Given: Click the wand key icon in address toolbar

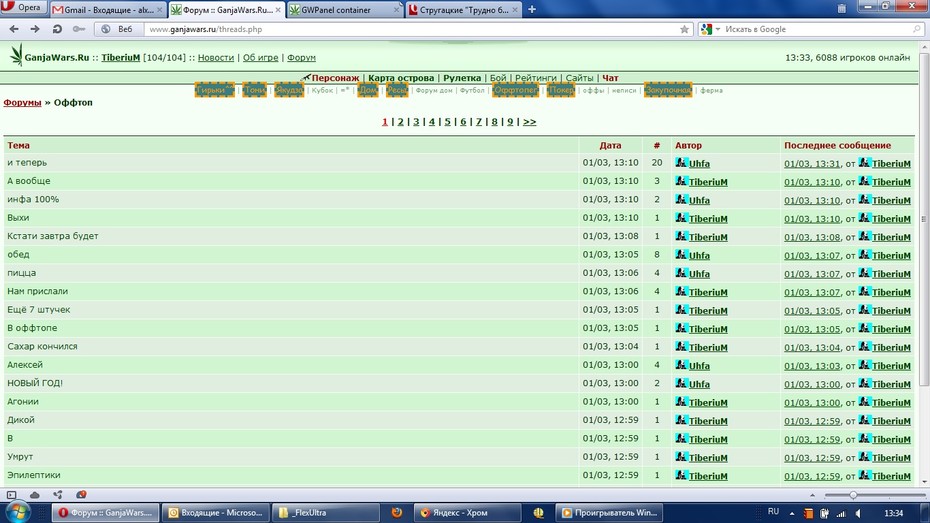Looking at the screenshot, I should (78, 29).
